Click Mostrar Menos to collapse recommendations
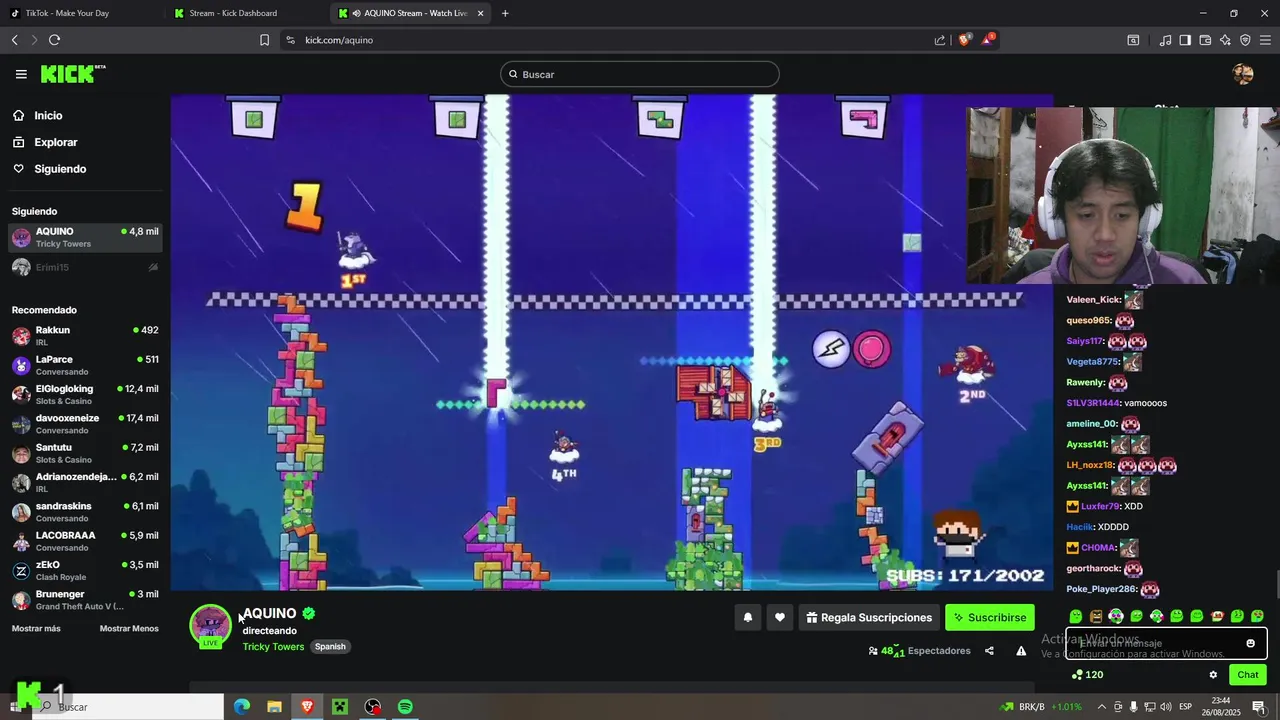The width and height of the screenshot is (1280, 720). 129,628
